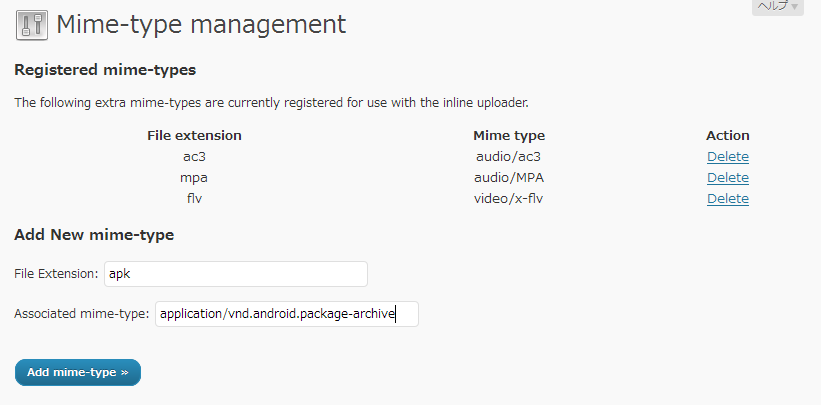The width and height of the screenshot is (821, 405).
Task: Click the Associated mime-type field label
Action: (82, 314)
